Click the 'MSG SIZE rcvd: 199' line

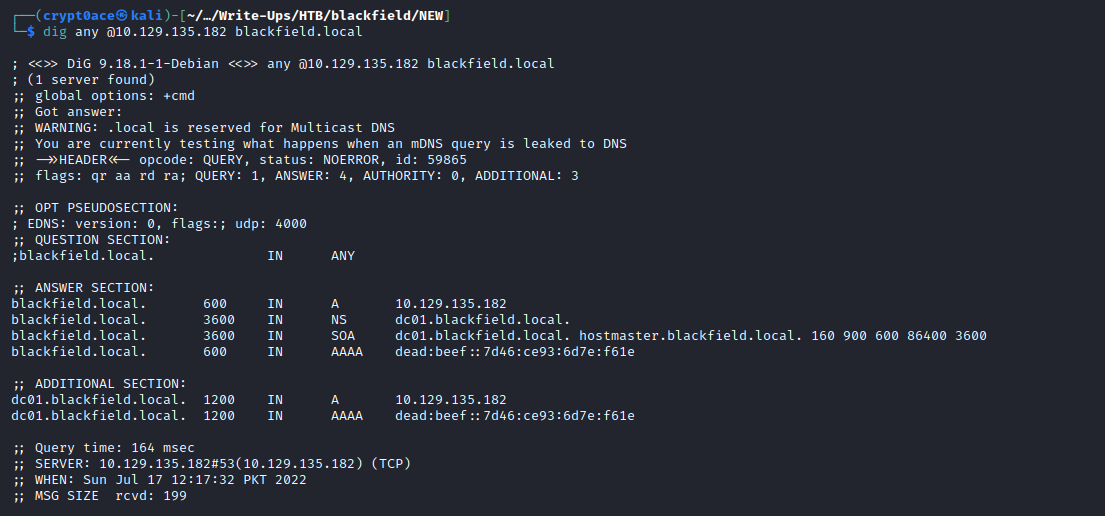pyautogui.click(x=100, y=495)
